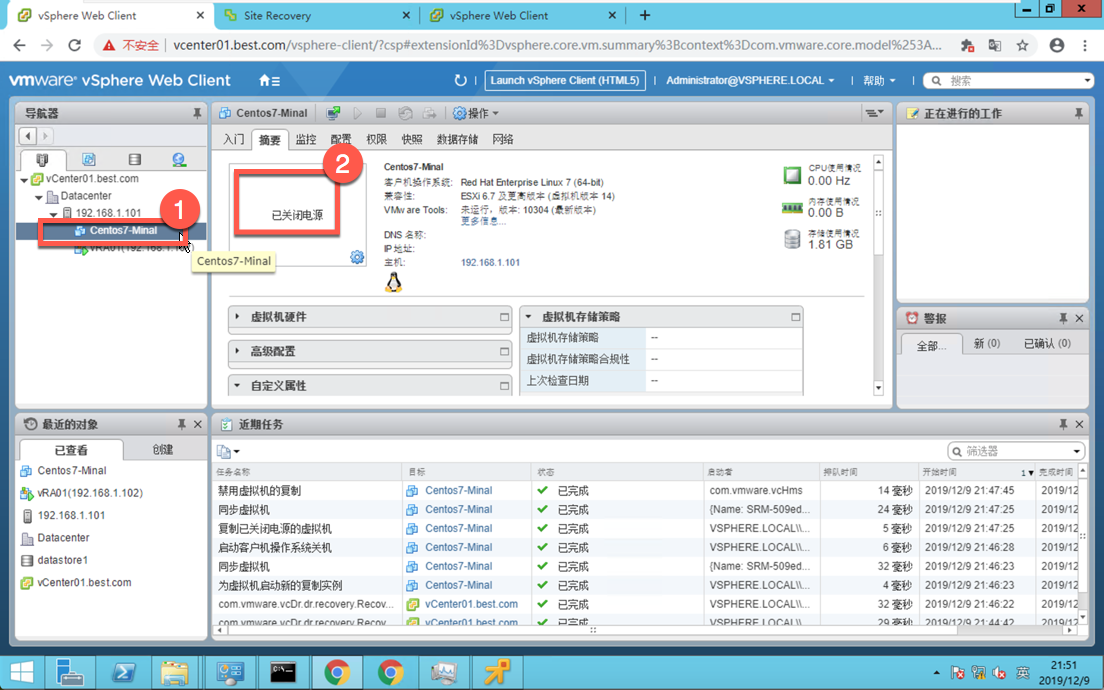The width and height of the screenshot is (1104, 690).
Task: Open the Administrator@VSPHERE.LOCAL user dropdown
Action: click(x=750, y=80)
